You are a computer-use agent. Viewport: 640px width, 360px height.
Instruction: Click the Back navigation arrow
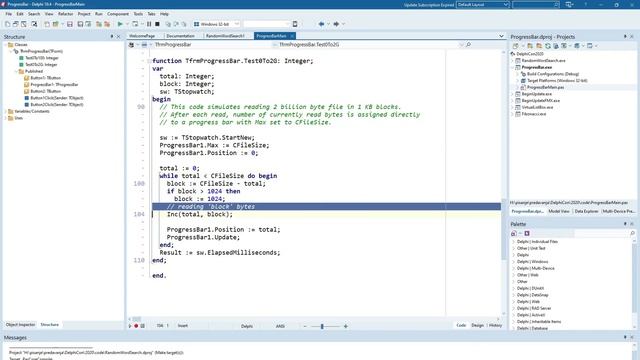[x=321, y=24]
